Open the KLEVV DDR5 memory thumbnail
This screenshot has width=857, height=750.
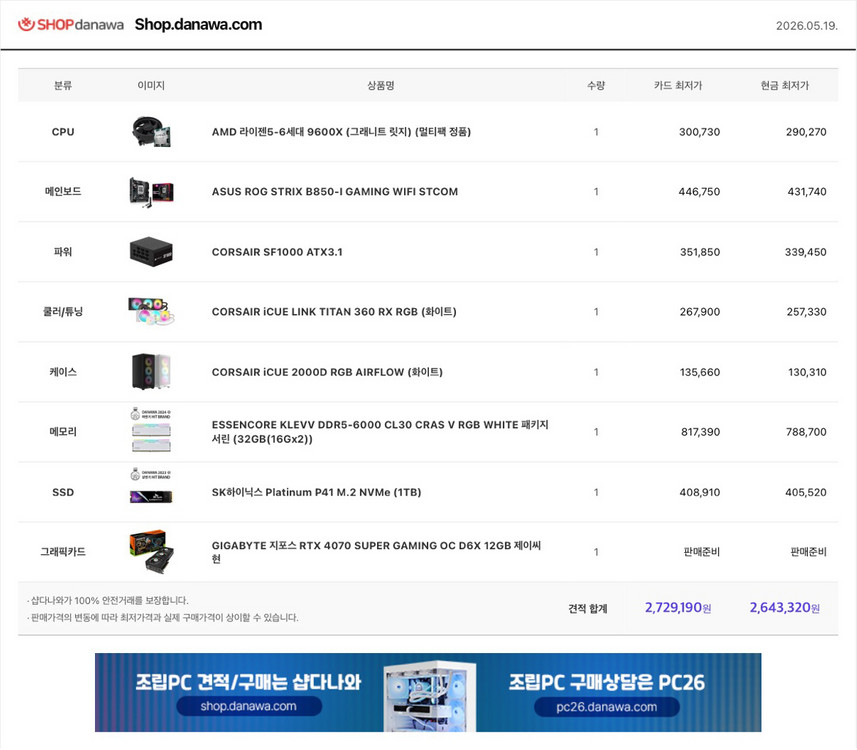pos(151,437)
